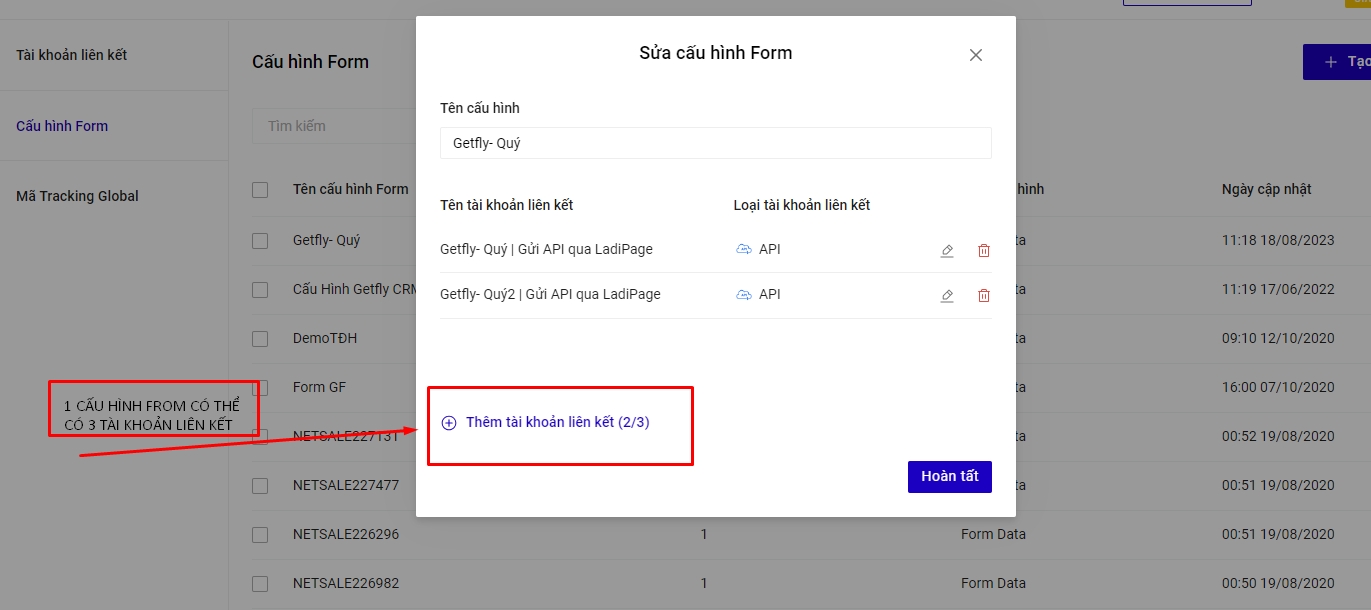Image resolution: width=1371 pixels, height=610 pixels.
Task: Click the plus icon to add linked account
Action: [x=449, y=423]
